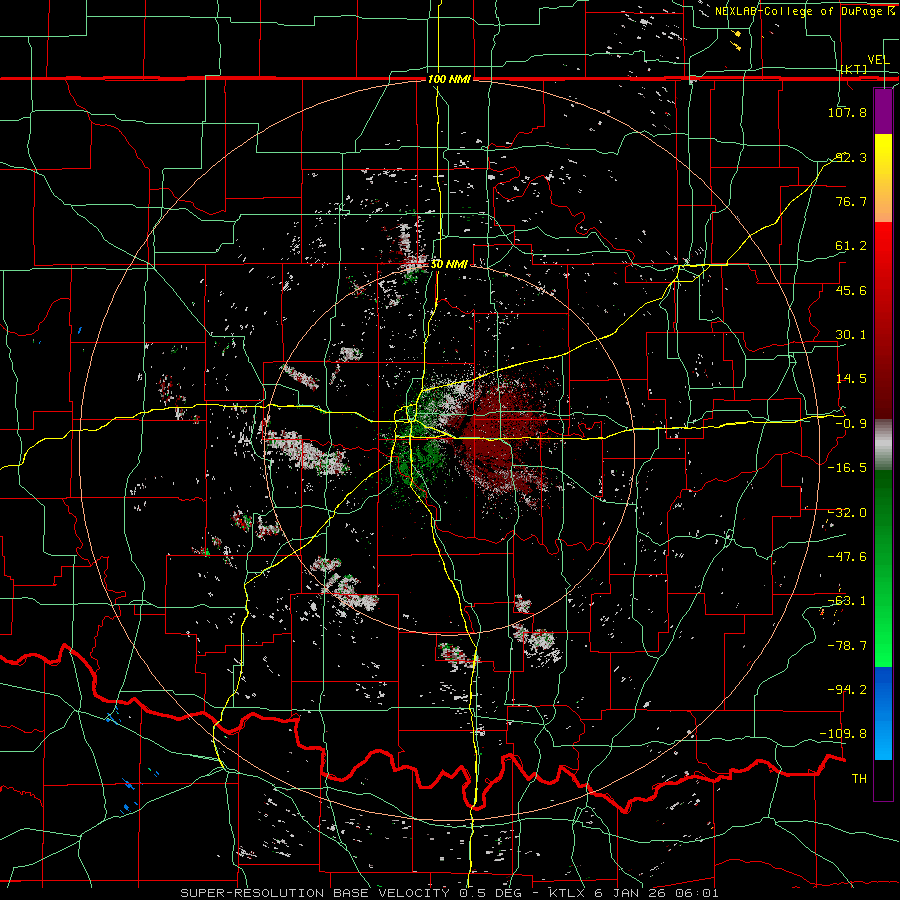Click the TH label below the scale
The height and width of the screenshot is (900, 900).
coord(859,779)
